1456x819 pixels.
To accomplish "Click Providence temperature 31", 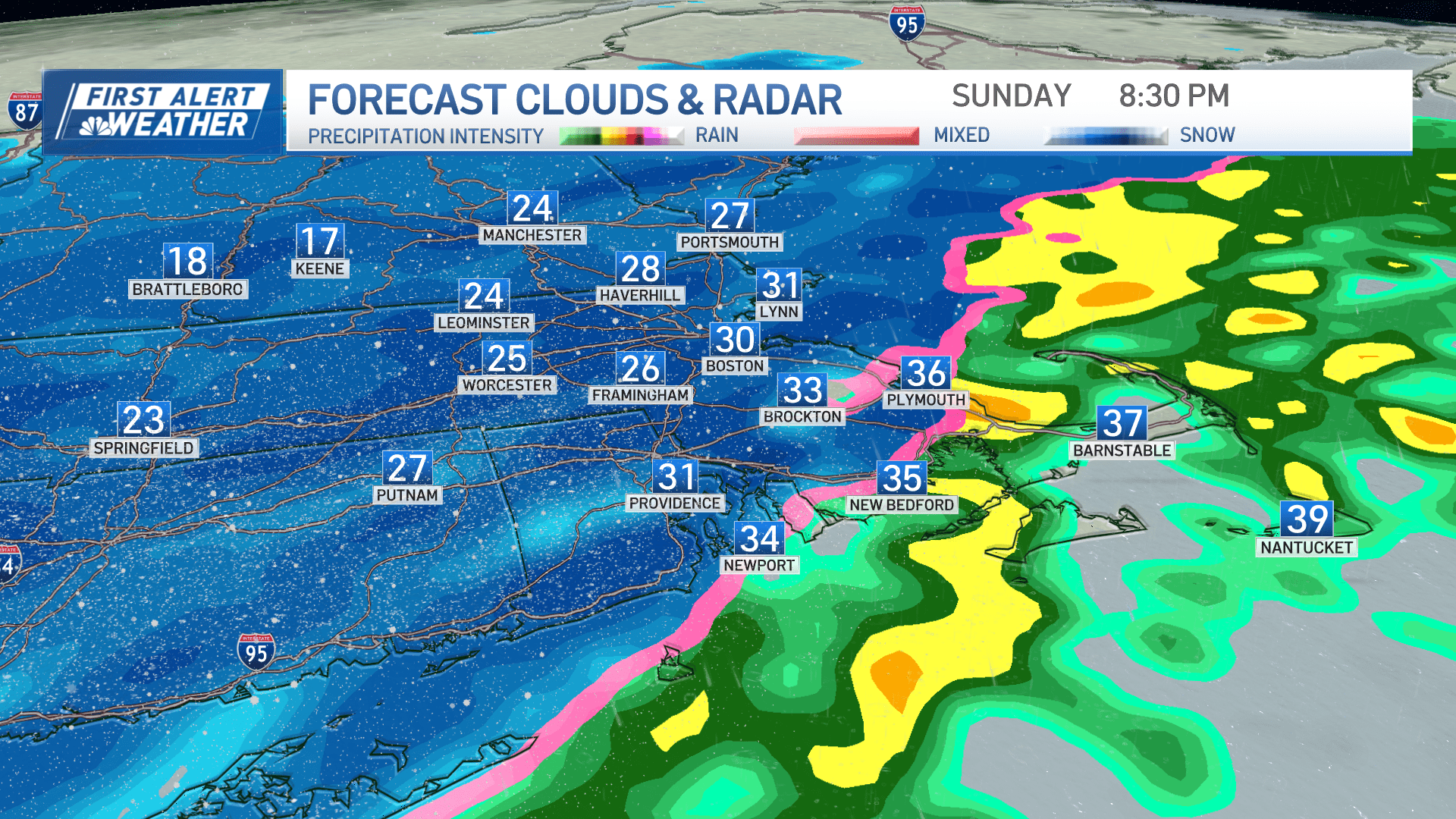I will click(x=676, y=476).
